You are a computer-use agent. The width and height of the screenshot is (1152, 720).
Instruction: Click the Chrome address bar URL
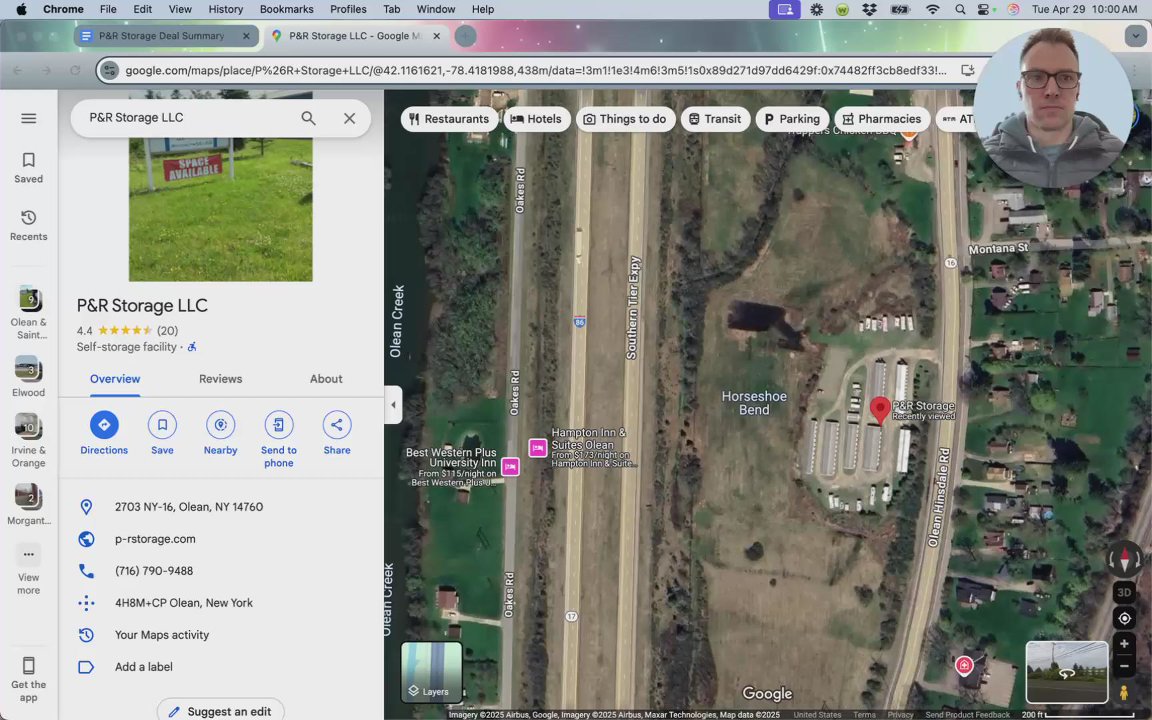coord(535,71)
